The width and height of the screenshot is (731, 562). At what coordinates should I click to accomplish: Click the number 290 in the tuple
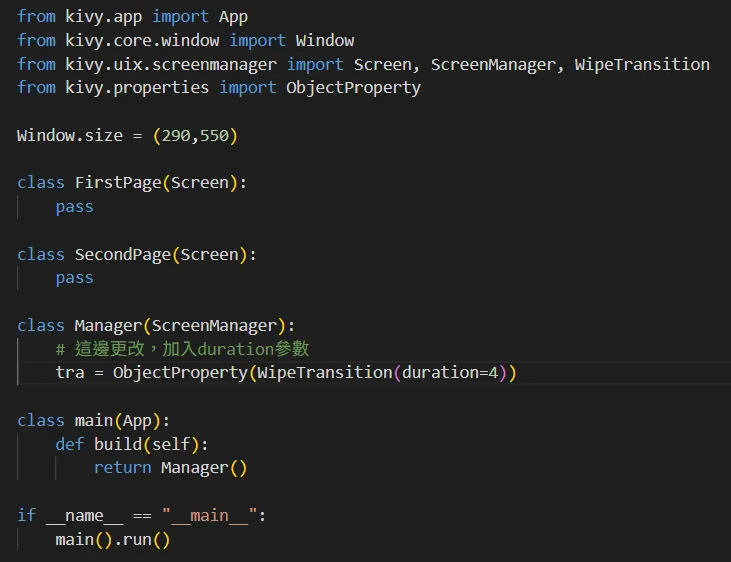[176, 136]
